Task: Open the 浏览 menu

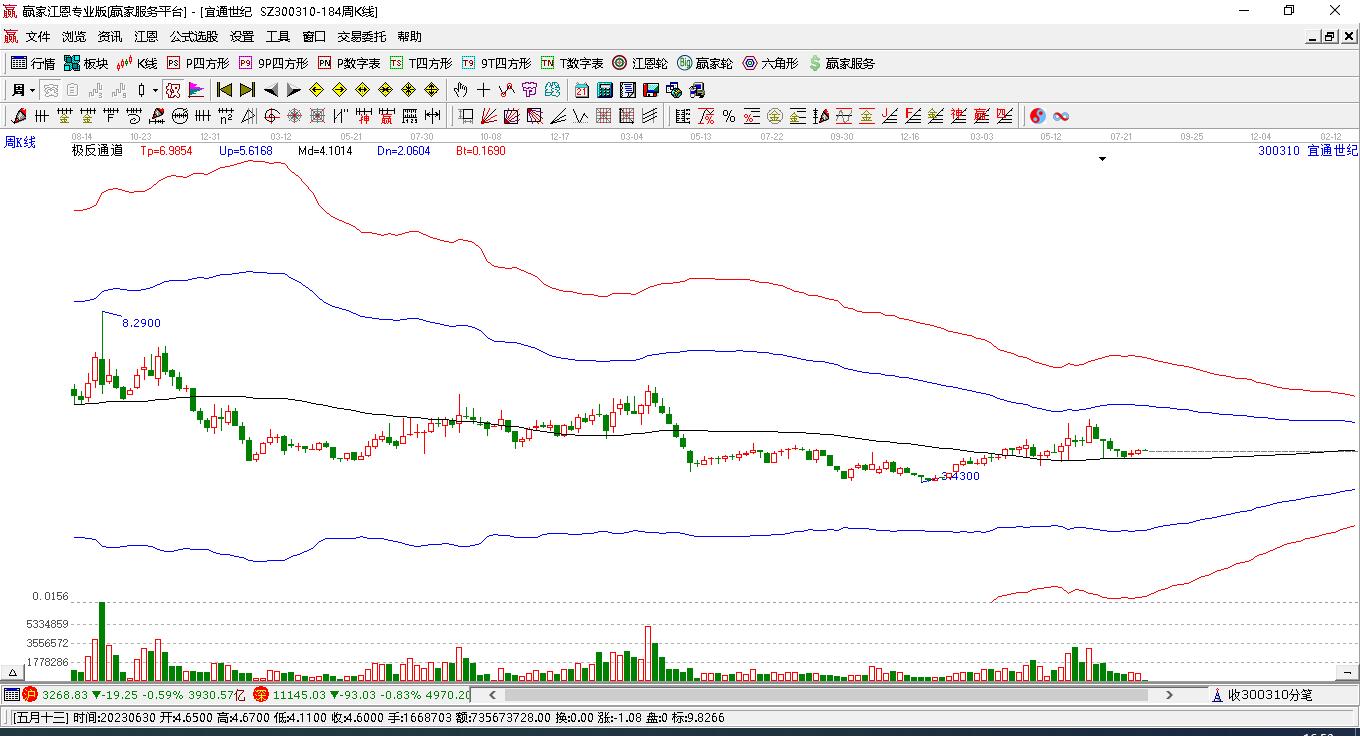Action: (x=74, y=37)
